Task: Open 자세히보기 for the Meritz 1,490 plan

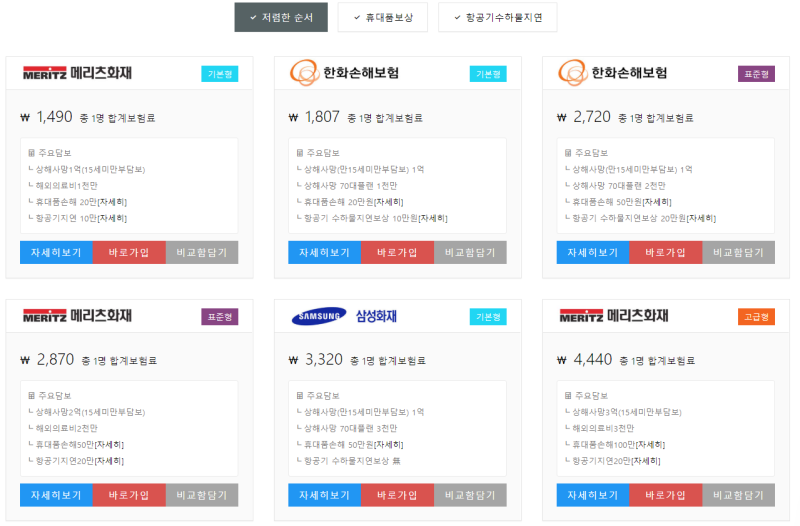Action: point(56,253)
